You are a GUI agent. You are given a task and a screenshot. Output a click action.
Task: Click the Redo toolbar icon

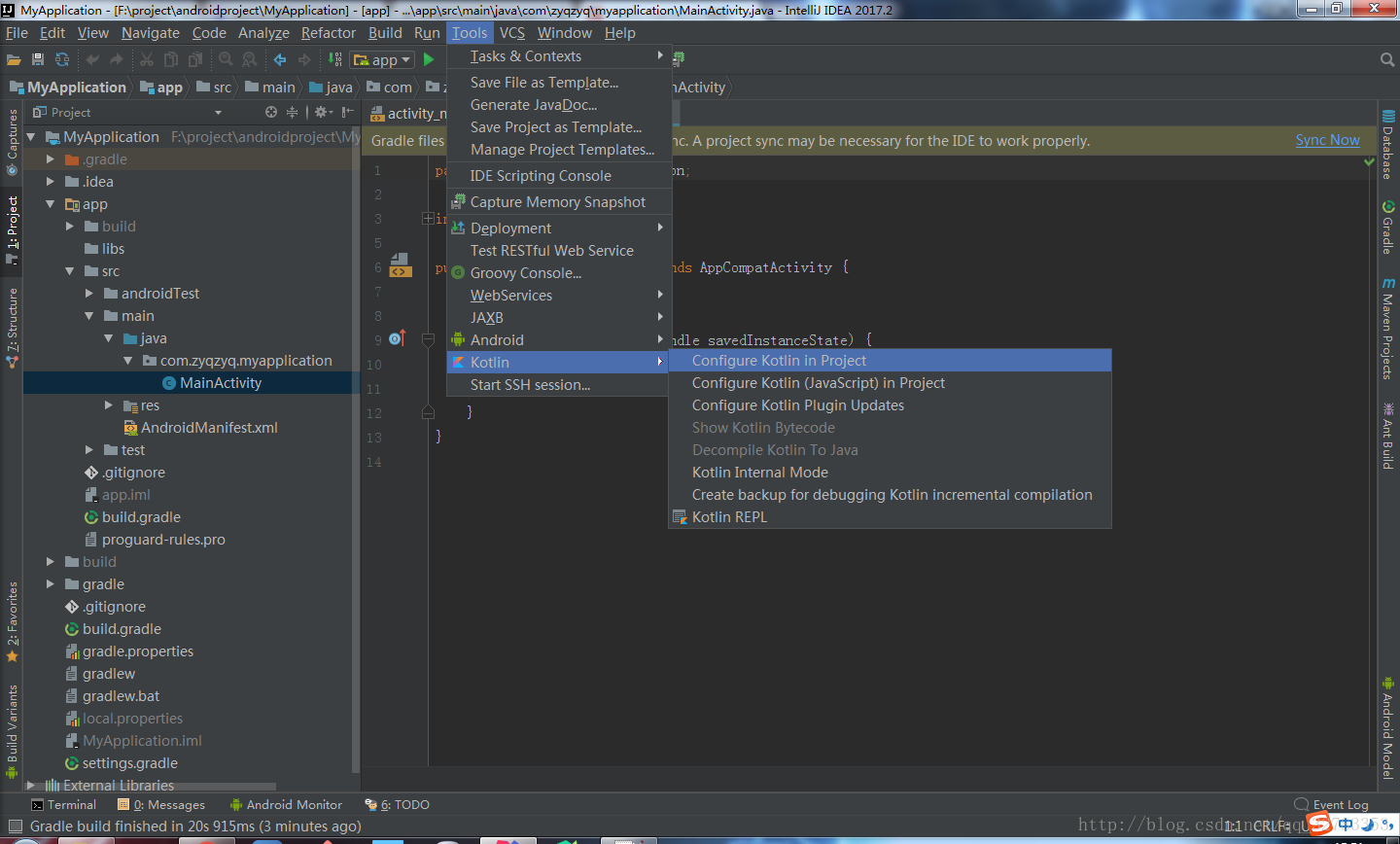[x=117, y=60]
